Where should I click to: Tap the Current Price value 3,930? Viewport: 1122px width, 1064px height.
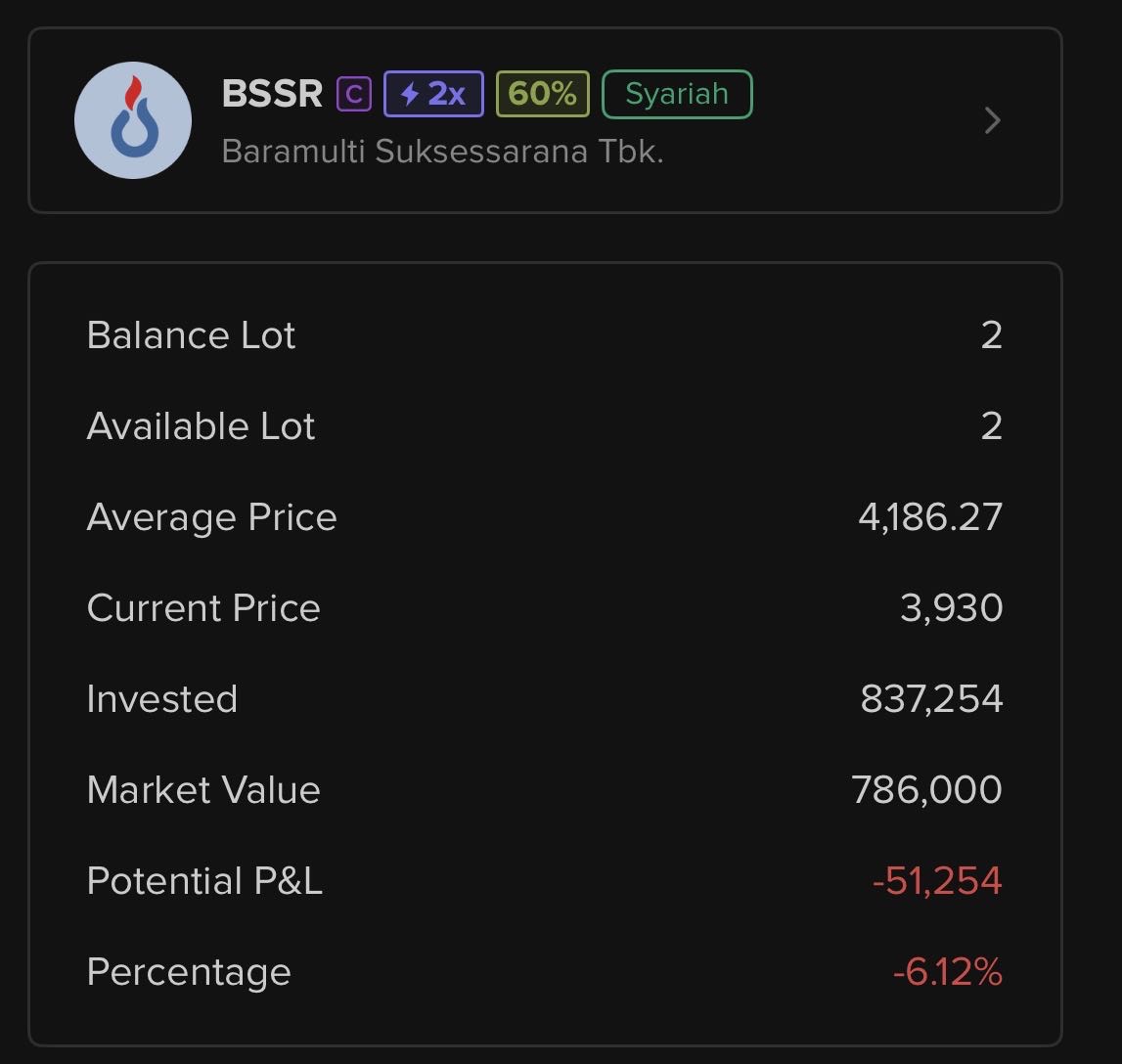coord(951,608)
